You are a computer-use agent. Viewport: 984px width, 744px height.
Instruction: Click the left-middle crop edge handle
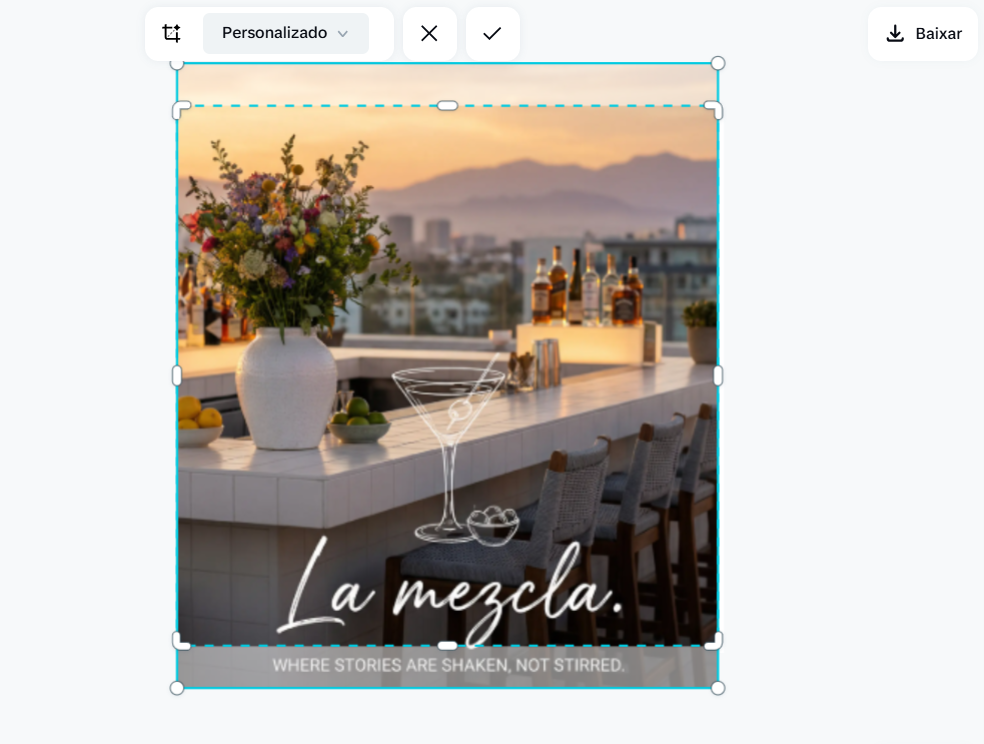[177, 376]
